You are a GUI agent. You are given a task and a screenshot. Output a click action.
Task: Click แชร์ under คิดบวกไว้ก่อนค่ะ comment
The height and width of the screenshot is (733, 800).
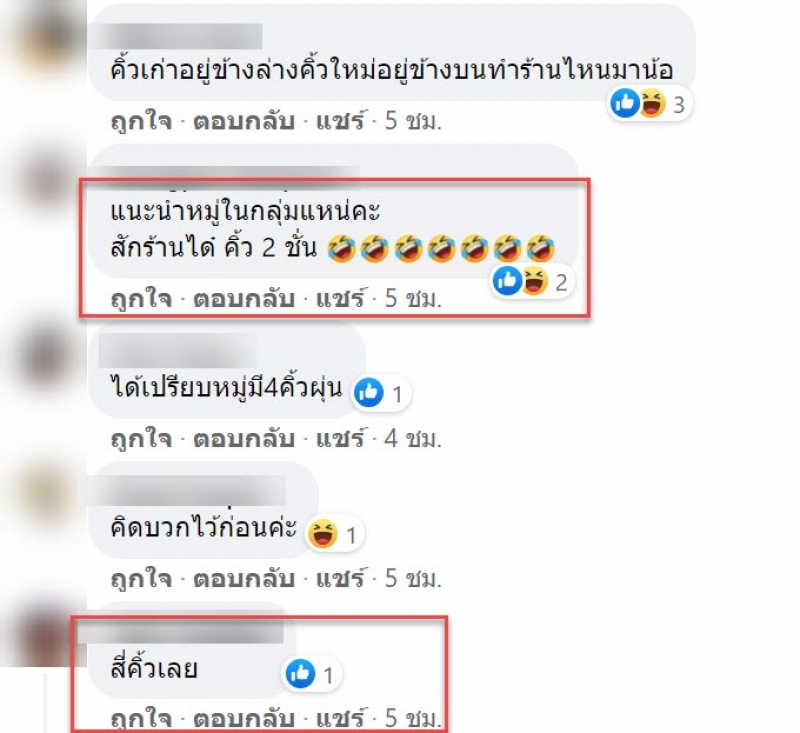point(340,579)
